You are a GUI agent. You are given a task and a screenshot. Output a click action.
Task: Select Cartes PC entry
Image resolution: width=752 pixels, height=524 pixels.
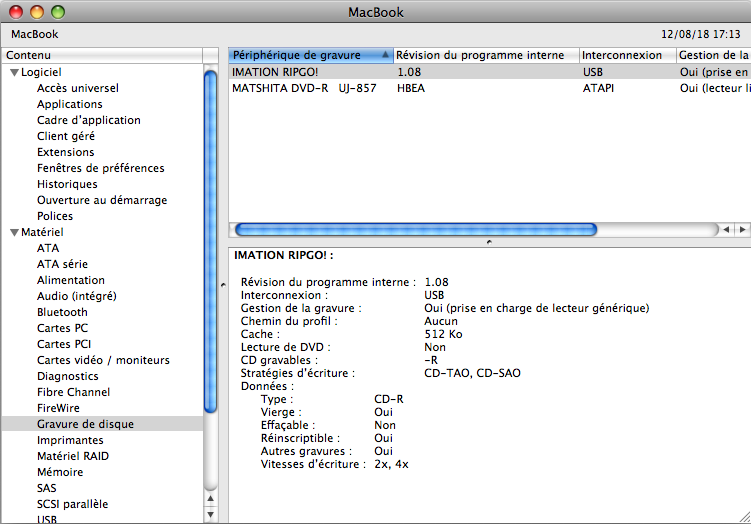tap(62, 328)
